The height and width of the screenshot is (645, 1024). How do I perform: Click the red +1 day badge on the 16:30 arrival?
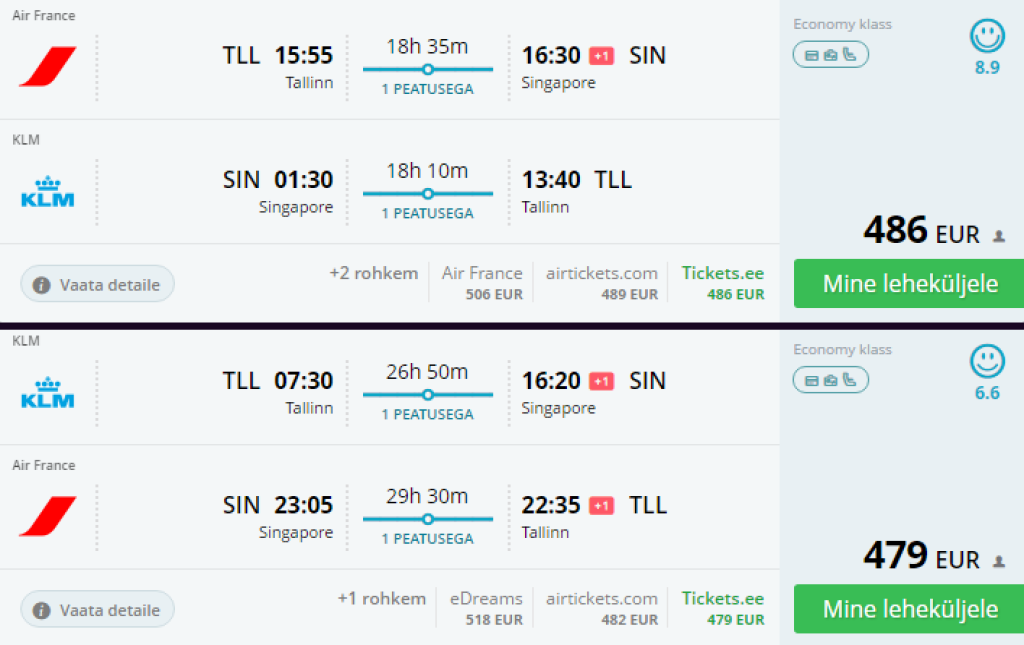pos(601,56)
